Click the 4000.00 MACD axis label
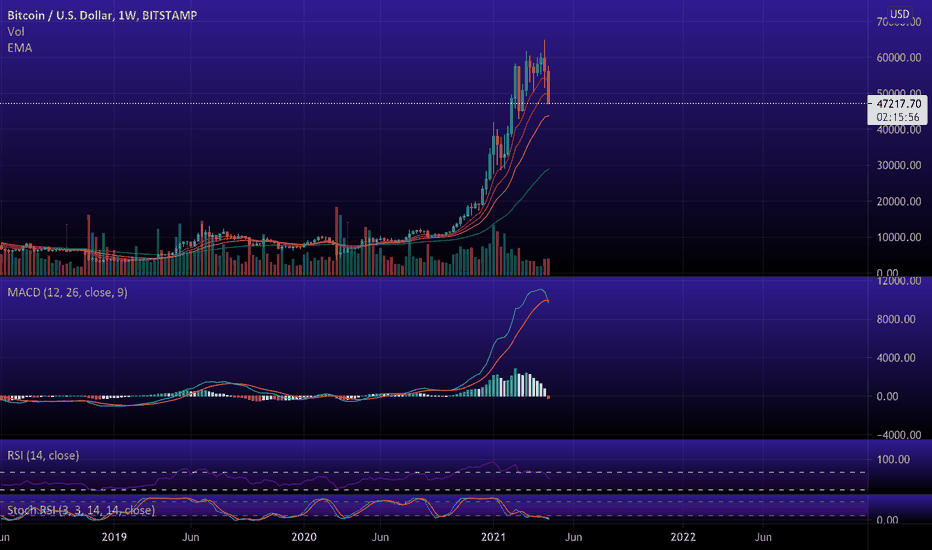Viewport: 932px width, 550px height. (896, 358)
